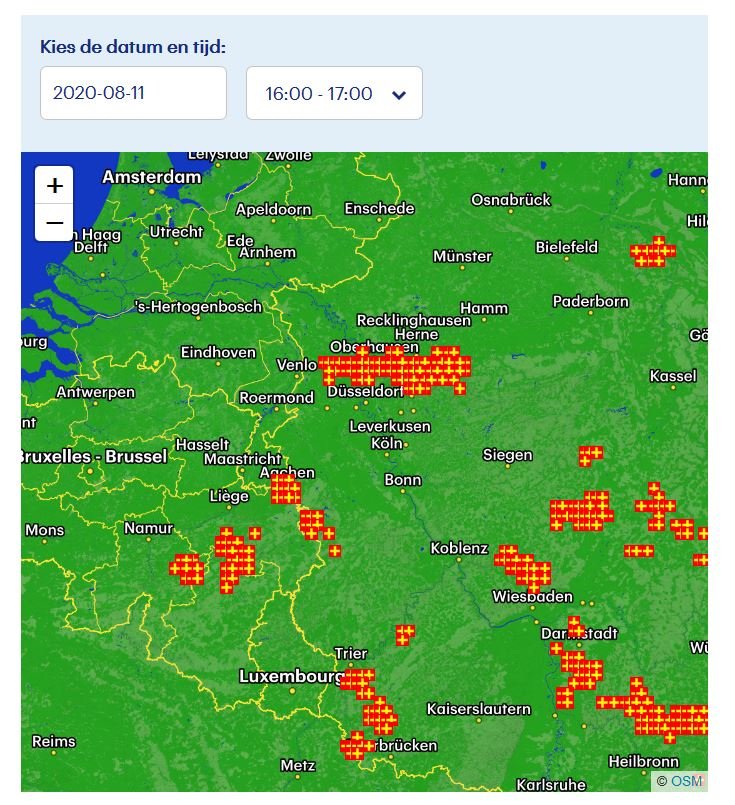This screenshot has height=805, width=735.
Task: Click the Antwerpen city label
Action: pyautogui.click(x=95, y=392)
